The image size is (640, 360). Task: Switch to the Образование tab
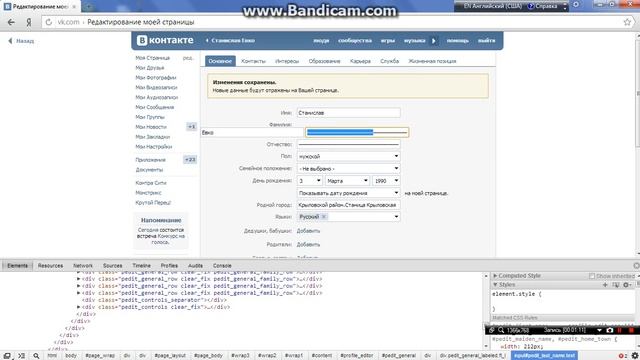(x=324, y=61)
